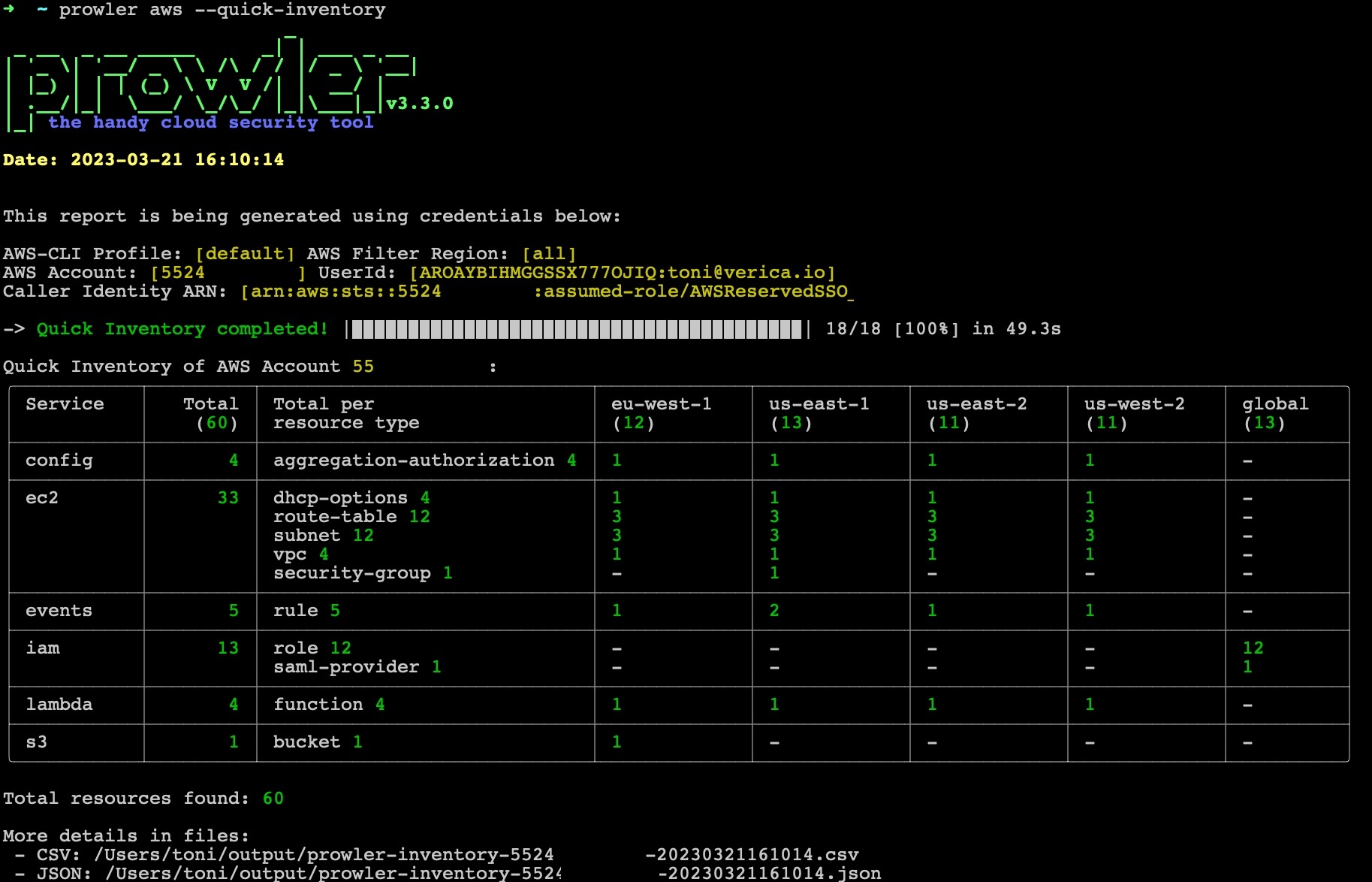1372x882 pixels.
Task: Click the v3.3.0 version label
Action: pos(420,104)
